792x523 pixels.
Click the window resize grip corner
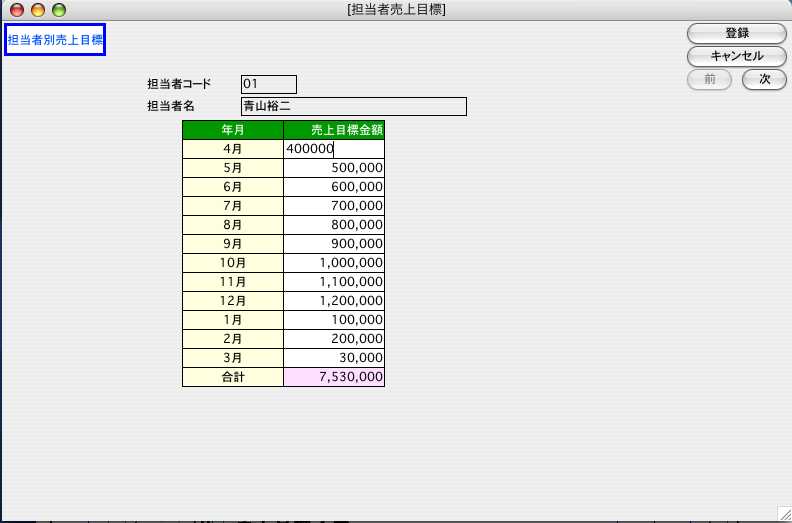click(x=784, y=513)
